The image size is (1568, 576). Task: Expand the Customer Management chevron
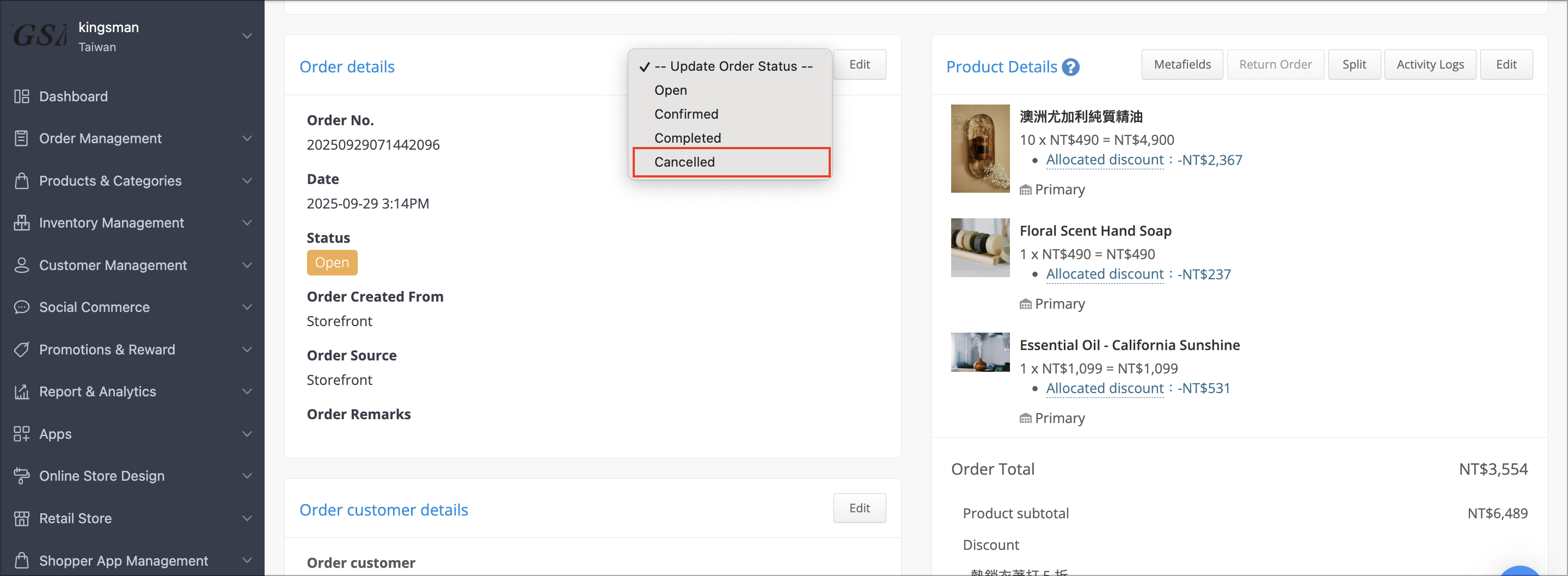click(247, 265)
